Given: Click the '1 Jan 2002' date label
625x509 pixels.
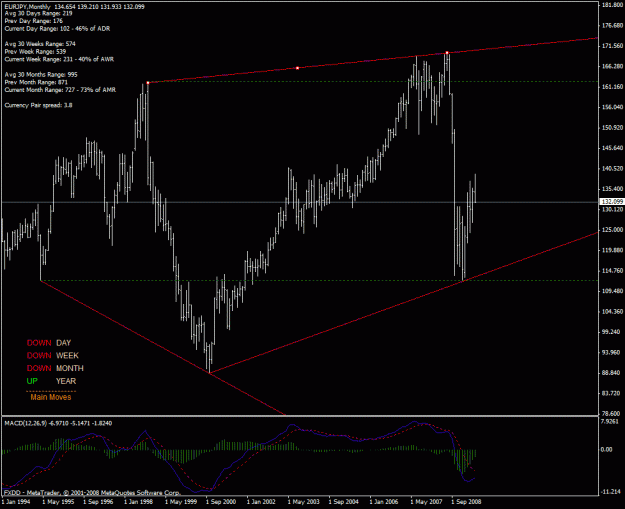Looking at the screenshot, I should [261, 502].
